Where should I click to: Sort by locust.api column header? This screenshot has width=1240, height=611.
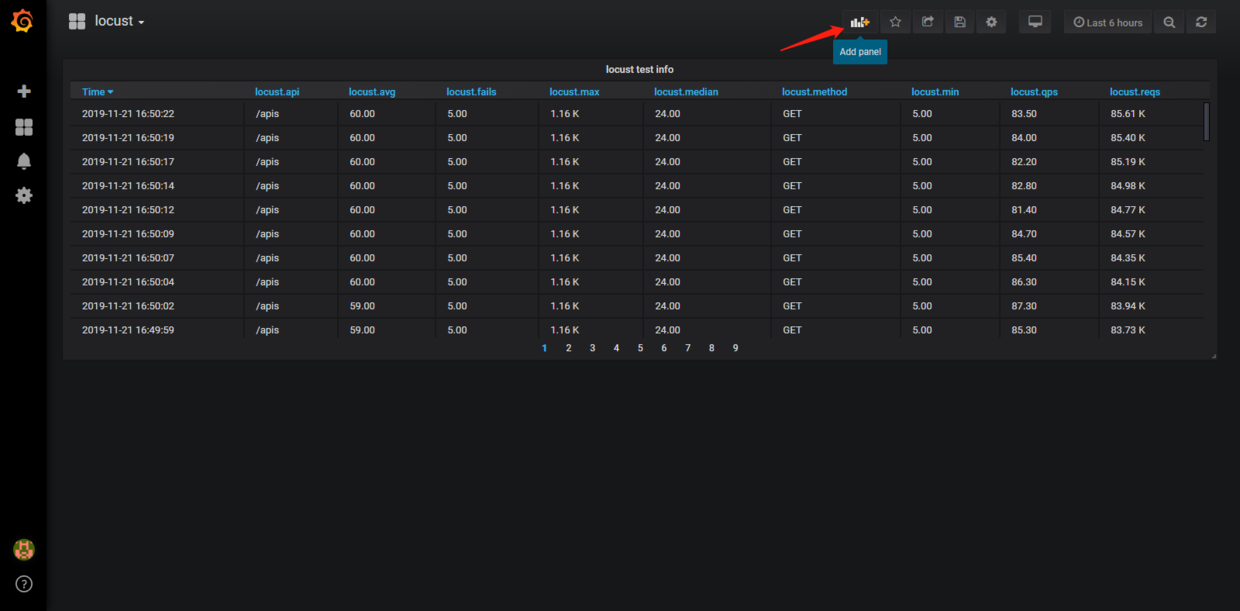tap(277, 92)
